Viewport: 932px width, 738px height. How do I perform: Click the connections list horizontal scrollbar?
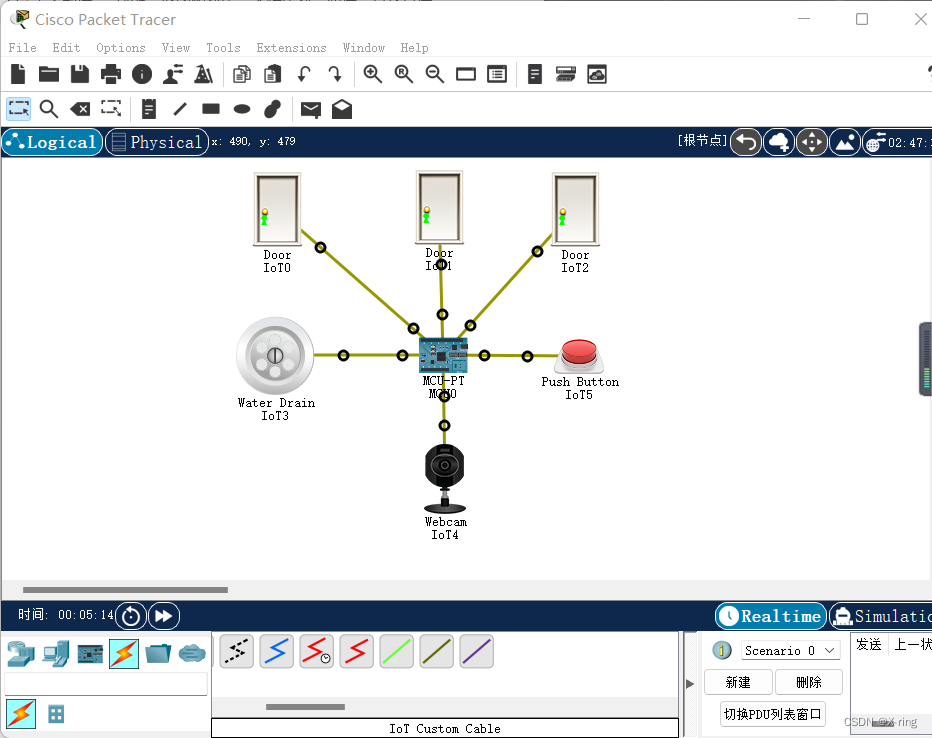(305, 707)
